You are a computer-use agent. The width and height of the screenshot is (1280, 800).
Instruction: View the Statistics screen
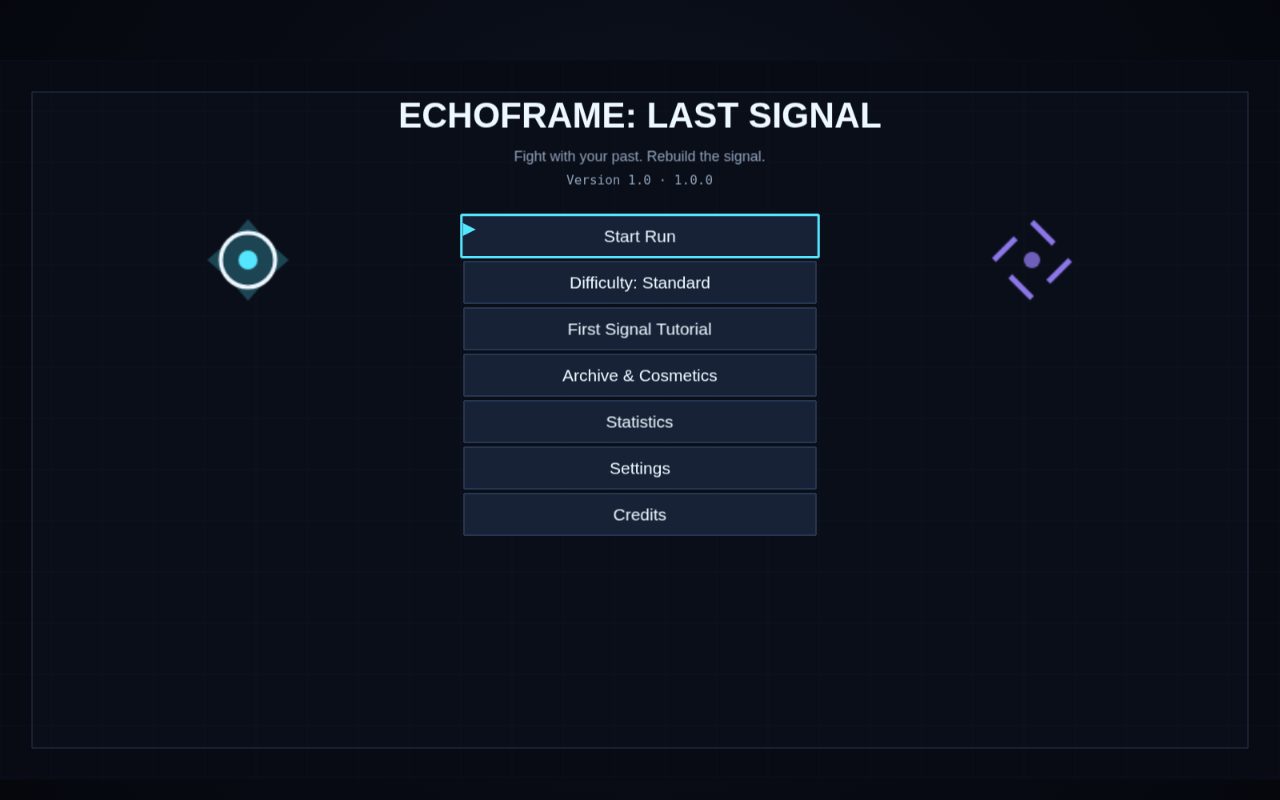pos(640,422)
